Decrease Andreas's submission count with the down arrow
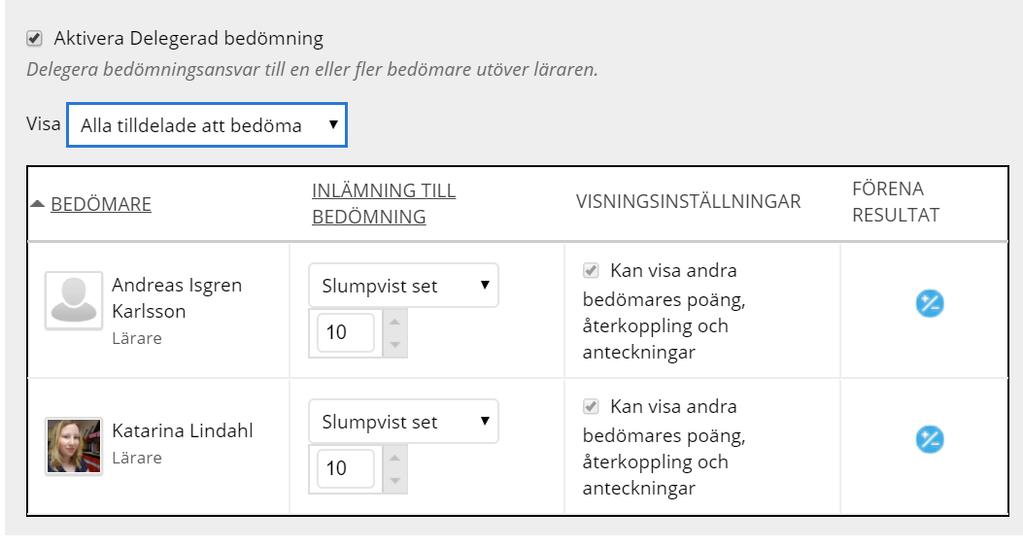Image resolution: width=1023 pixels, height=547 pixels. point(394,345)
